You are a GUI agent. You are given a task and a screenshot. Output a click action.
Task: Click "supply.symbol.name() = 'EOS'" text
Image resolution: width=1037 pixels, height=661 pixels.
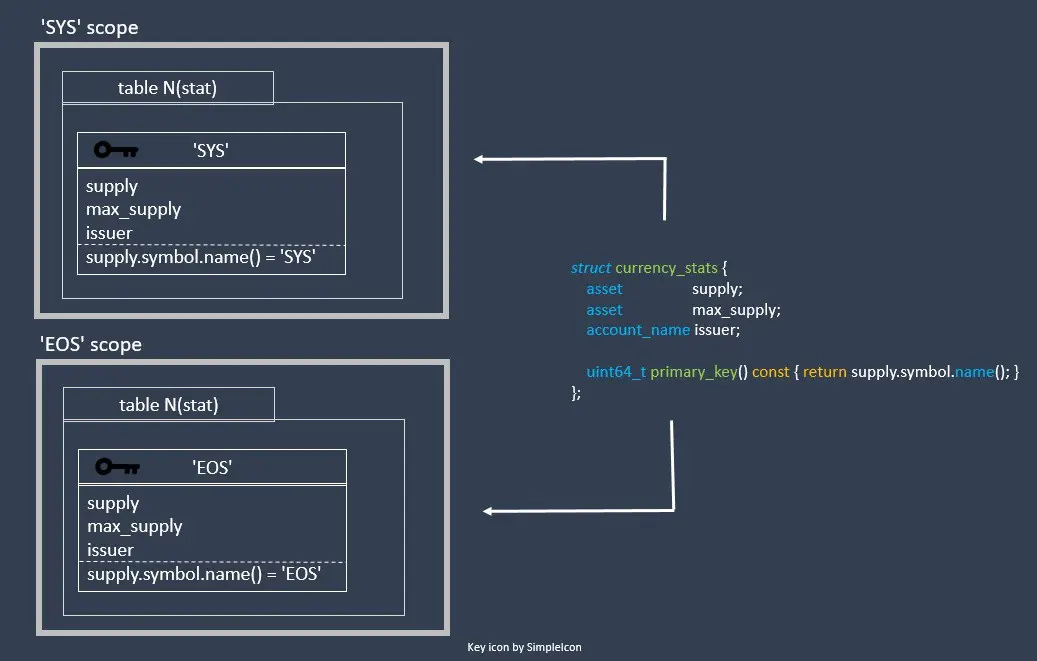(x=204, y=574)
